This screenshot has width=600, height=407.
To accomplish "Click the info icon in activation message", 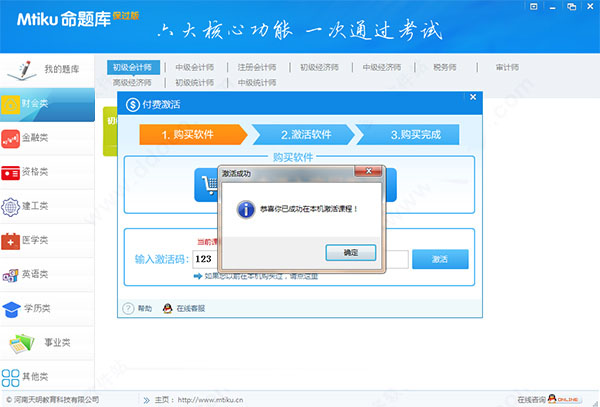I will point(245,209).
